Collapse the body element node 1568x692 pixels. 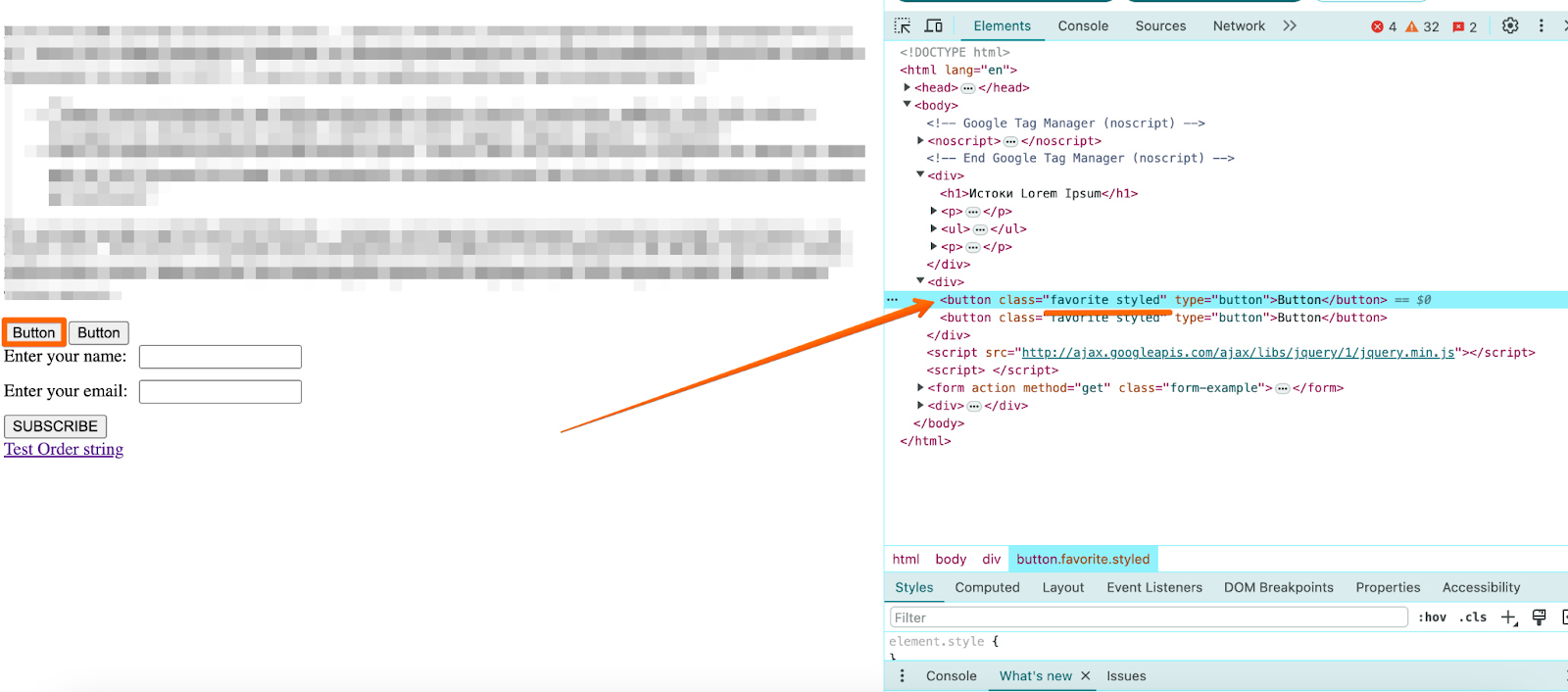tap(907, 104)
